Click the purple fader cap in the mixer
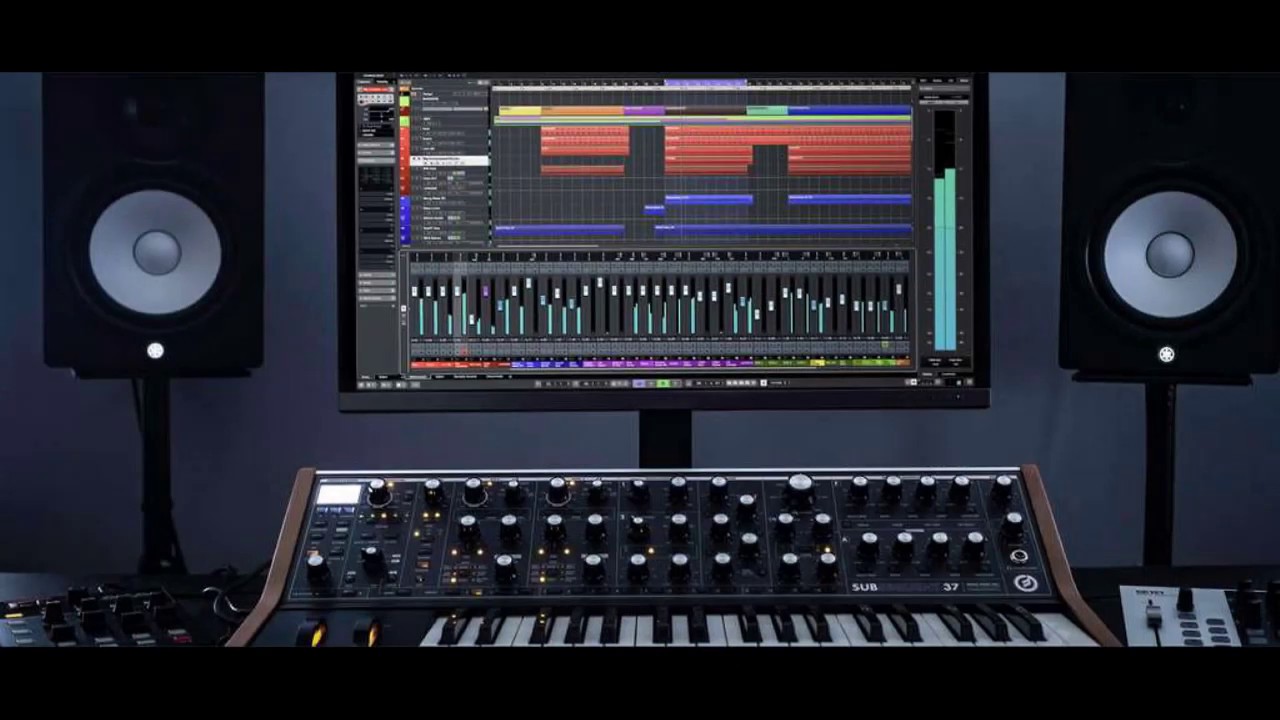Image resolution: width=1280 pixels, height=720 pixels. pyautogui.click(x=485, y=291)
